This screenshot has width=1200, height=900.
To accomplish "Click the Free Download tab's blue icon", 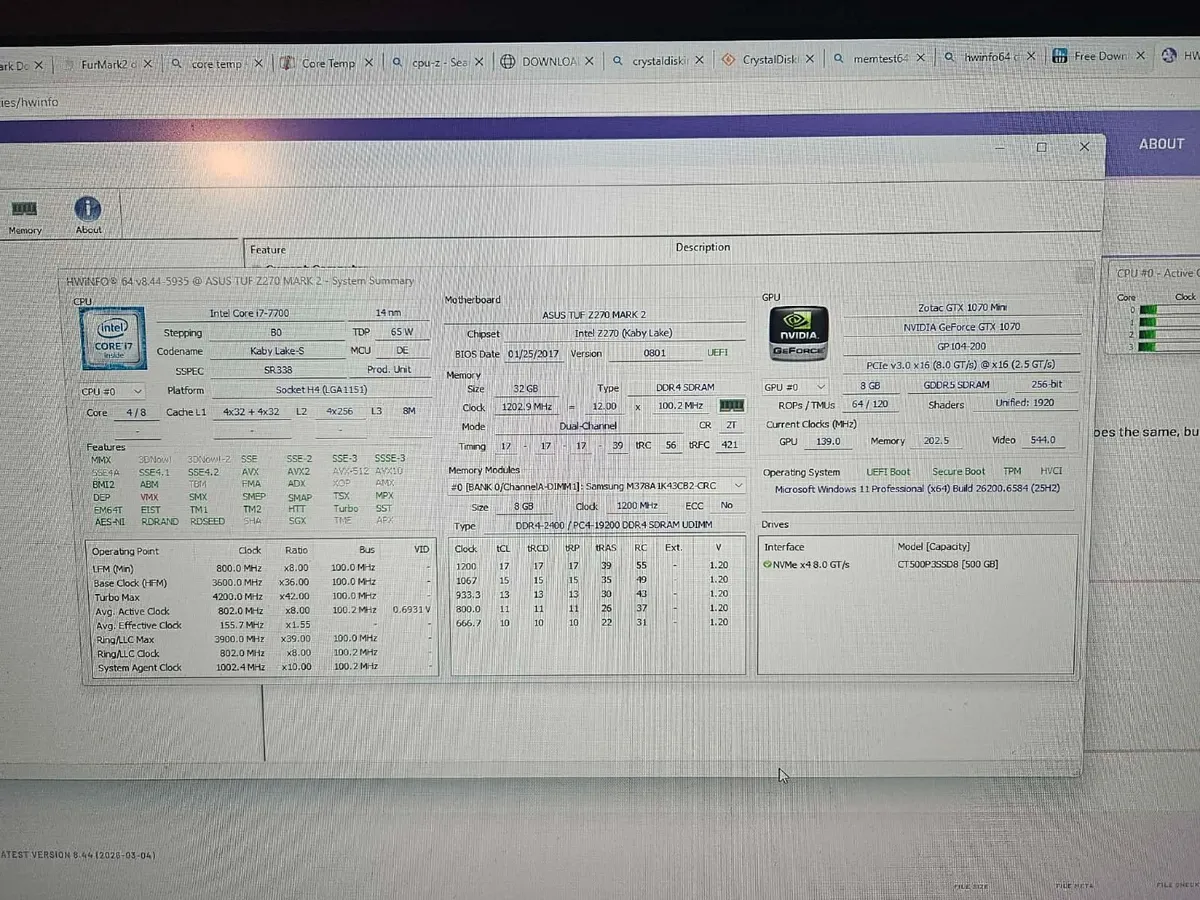I will pyautogui.click(x=1059, y=56).
